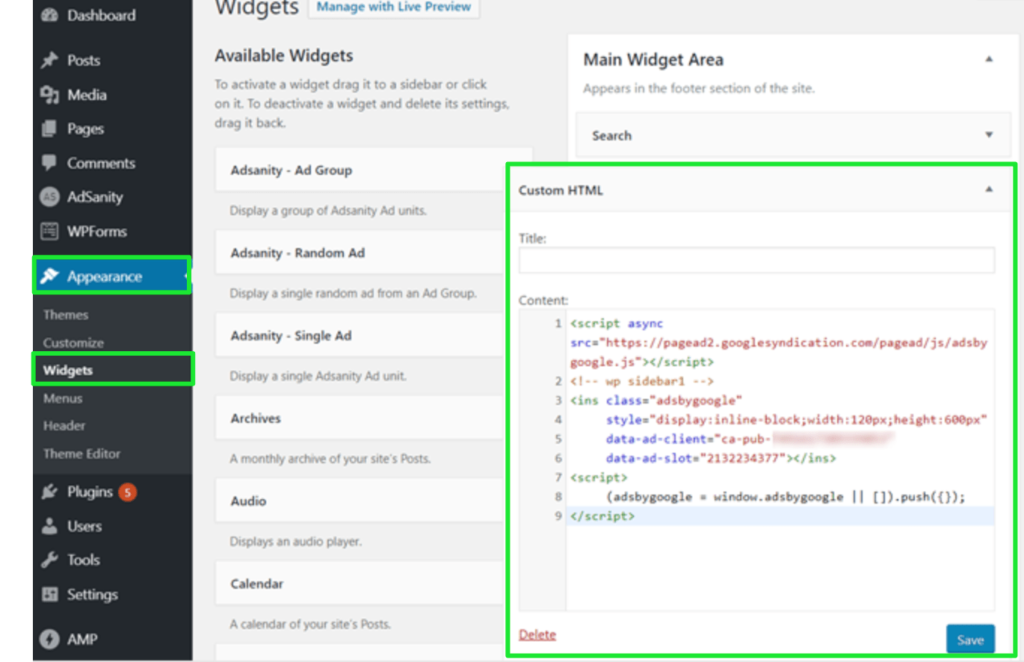This screenshot has width=1024, height=662.
Task: Click the Pages icon in sidebar
Action: [x=50, y=129]
